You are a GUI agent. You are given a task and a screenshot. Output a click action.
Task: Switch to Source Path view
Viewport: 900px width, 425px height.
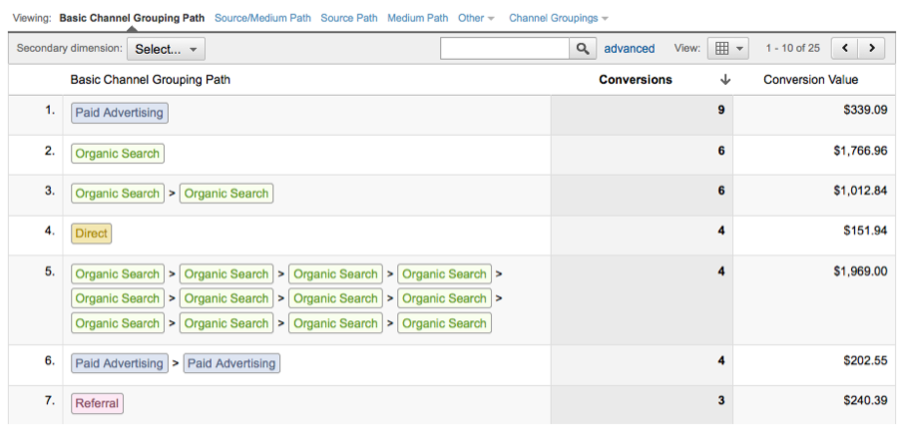tap(348, 18)
